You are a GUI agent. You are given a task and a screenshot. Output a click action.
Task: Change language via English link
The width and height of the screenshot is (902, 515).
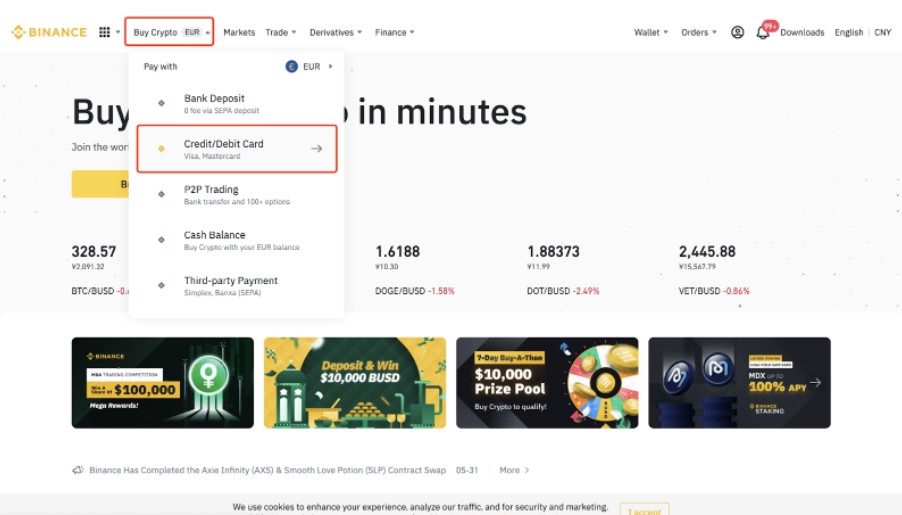point(849,32)
